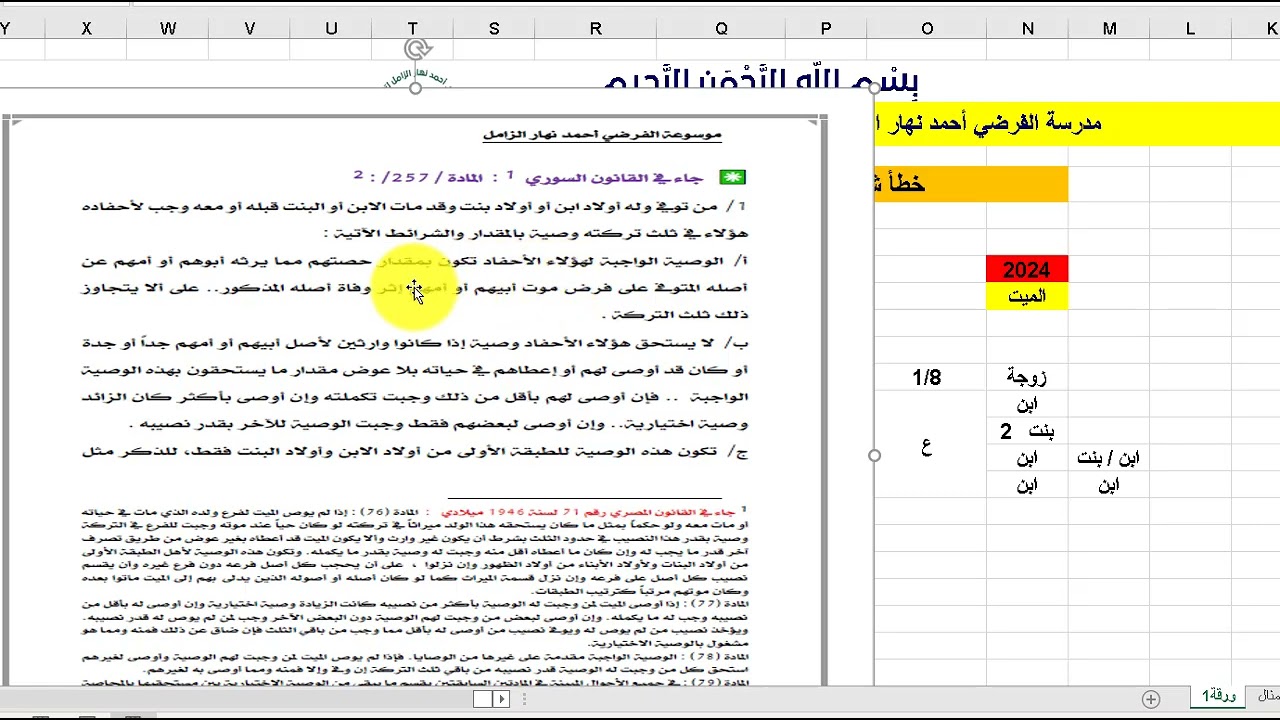This screenshot has height=720, width=1280.
Task: Select column W header
Action: [168, 29]
